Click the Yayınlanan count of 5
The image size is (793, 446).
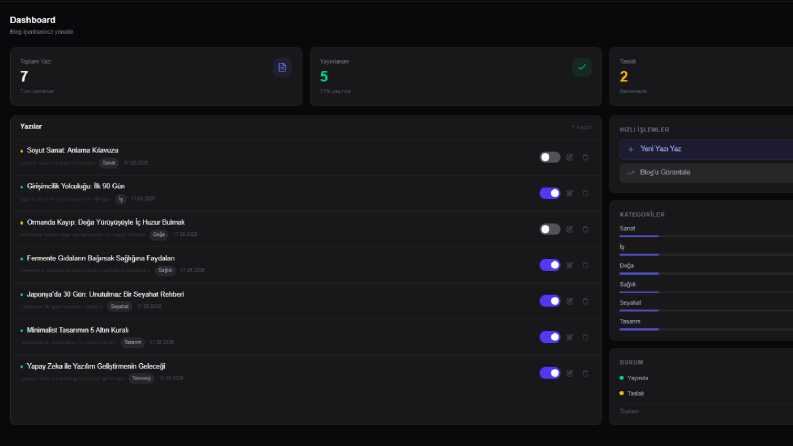click(324, 77)
